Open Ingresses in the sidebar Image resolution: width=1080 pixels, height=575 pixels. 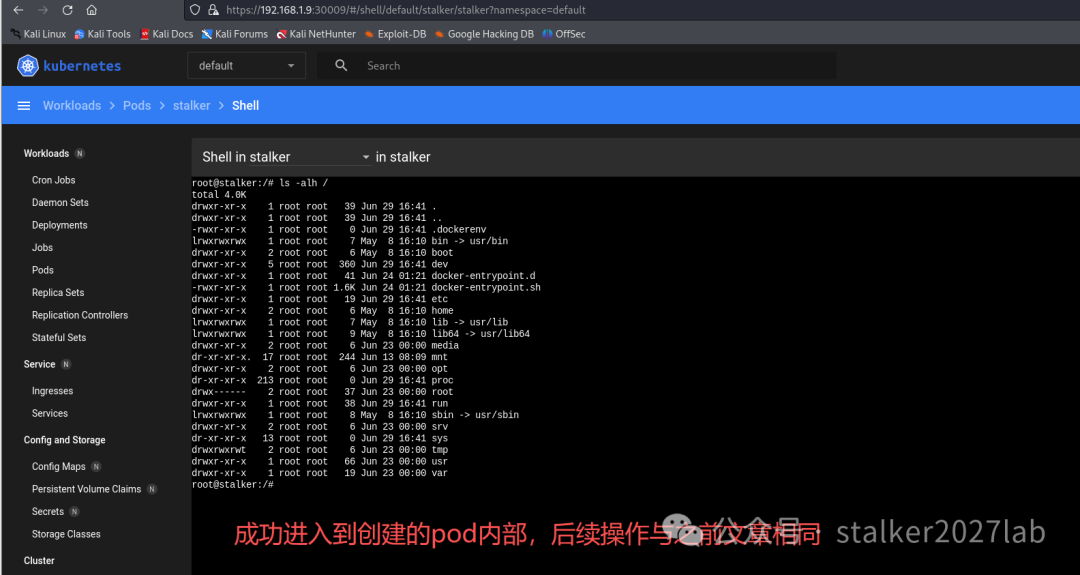pos(52,391)
